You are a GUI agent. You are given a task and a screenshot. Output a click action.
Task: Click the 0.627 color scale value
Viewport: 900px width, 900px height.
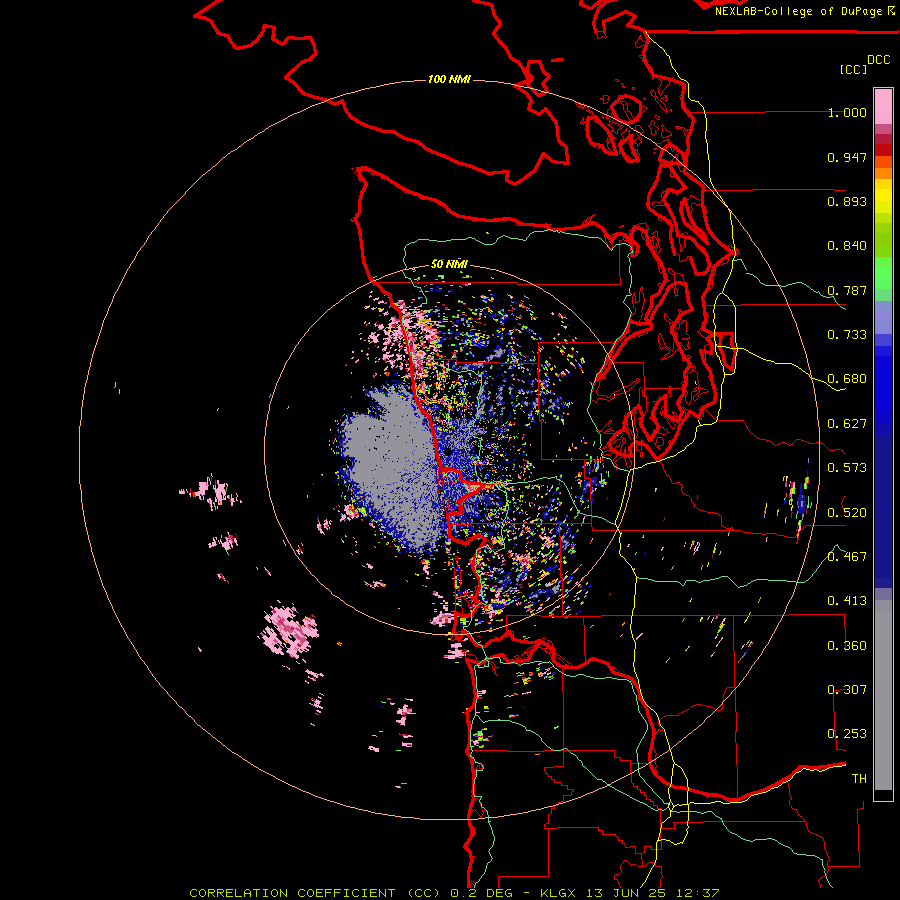pos(847,424)
